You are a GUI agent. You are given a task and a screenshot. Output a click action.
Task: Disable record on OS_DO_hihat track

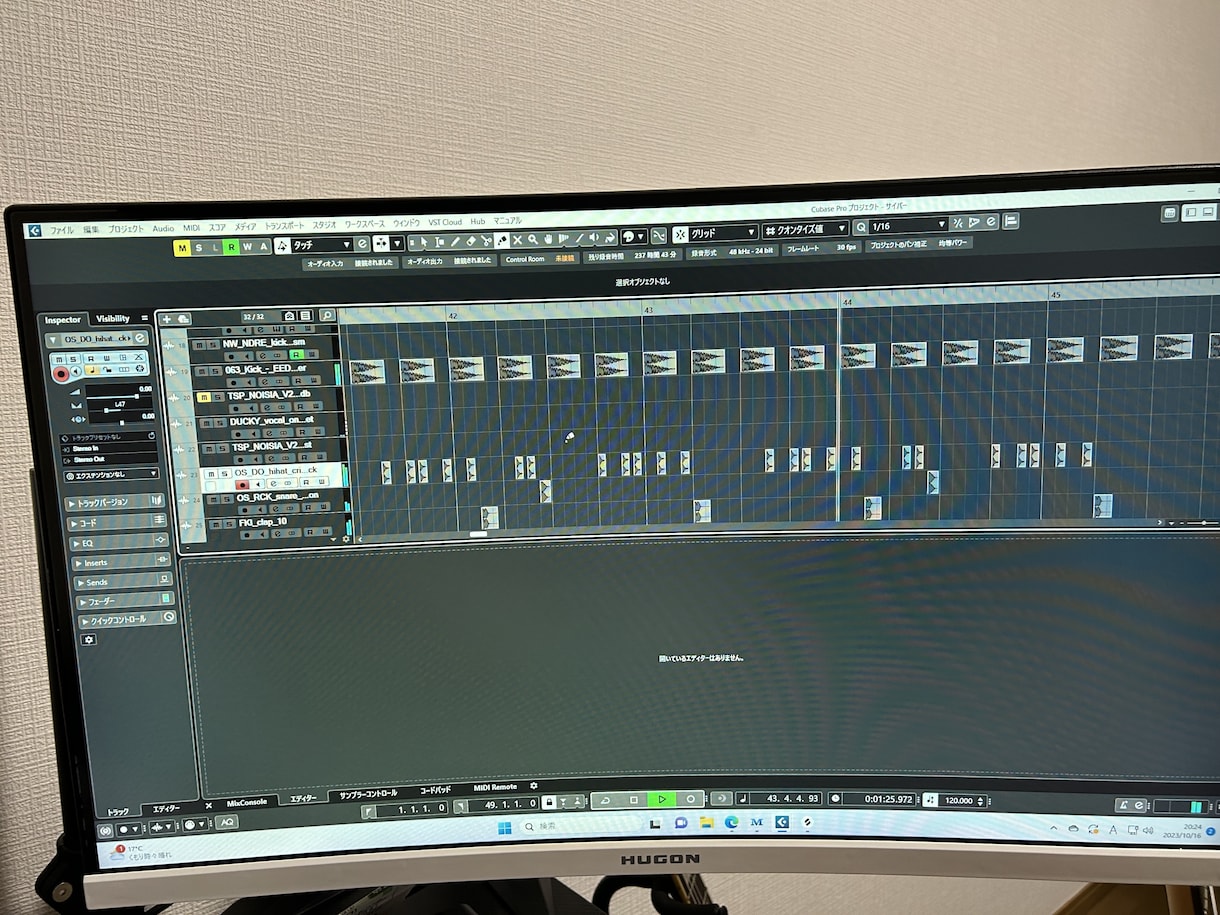point(242,485)
